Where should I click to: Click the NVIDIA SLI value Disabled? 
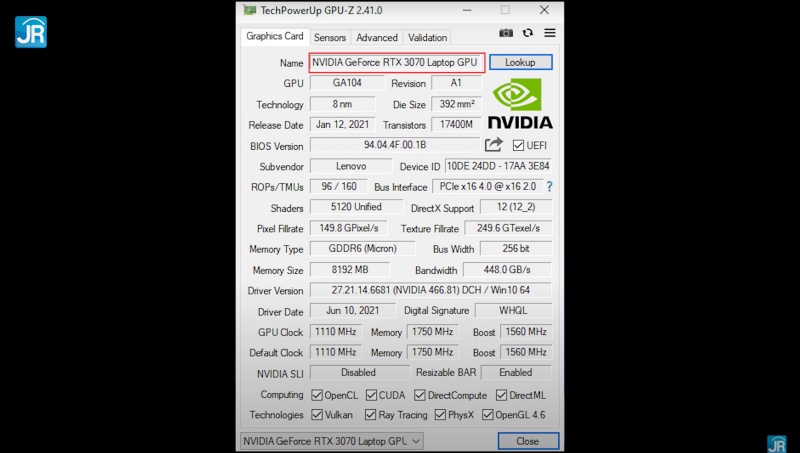click(x=359, y=373)
